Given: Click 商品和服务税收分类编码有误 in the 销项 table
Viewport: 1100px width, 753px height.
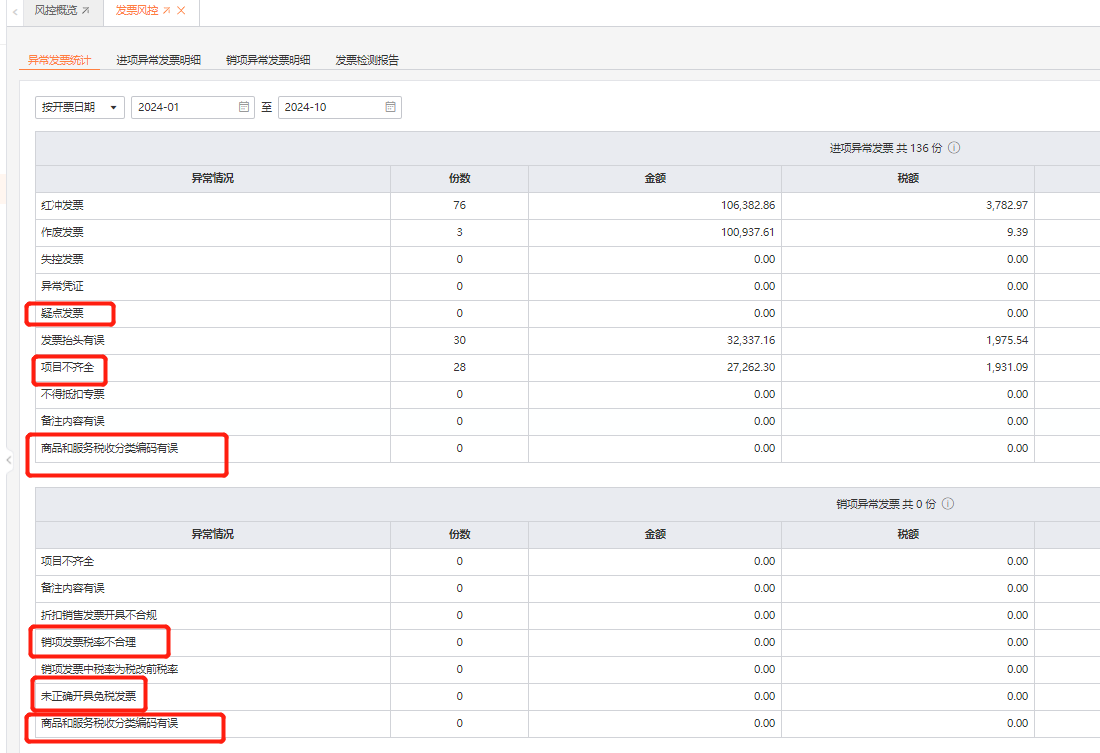Looking at the screenshot, I should [109, 723].
